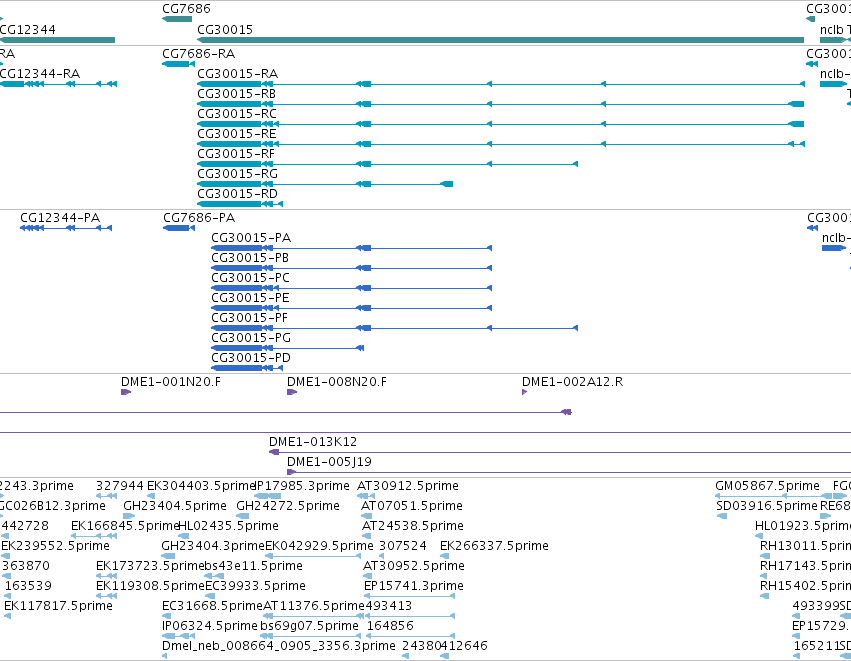
Task: Pick CDS CG30015-PC label
Action: [250, 278]
